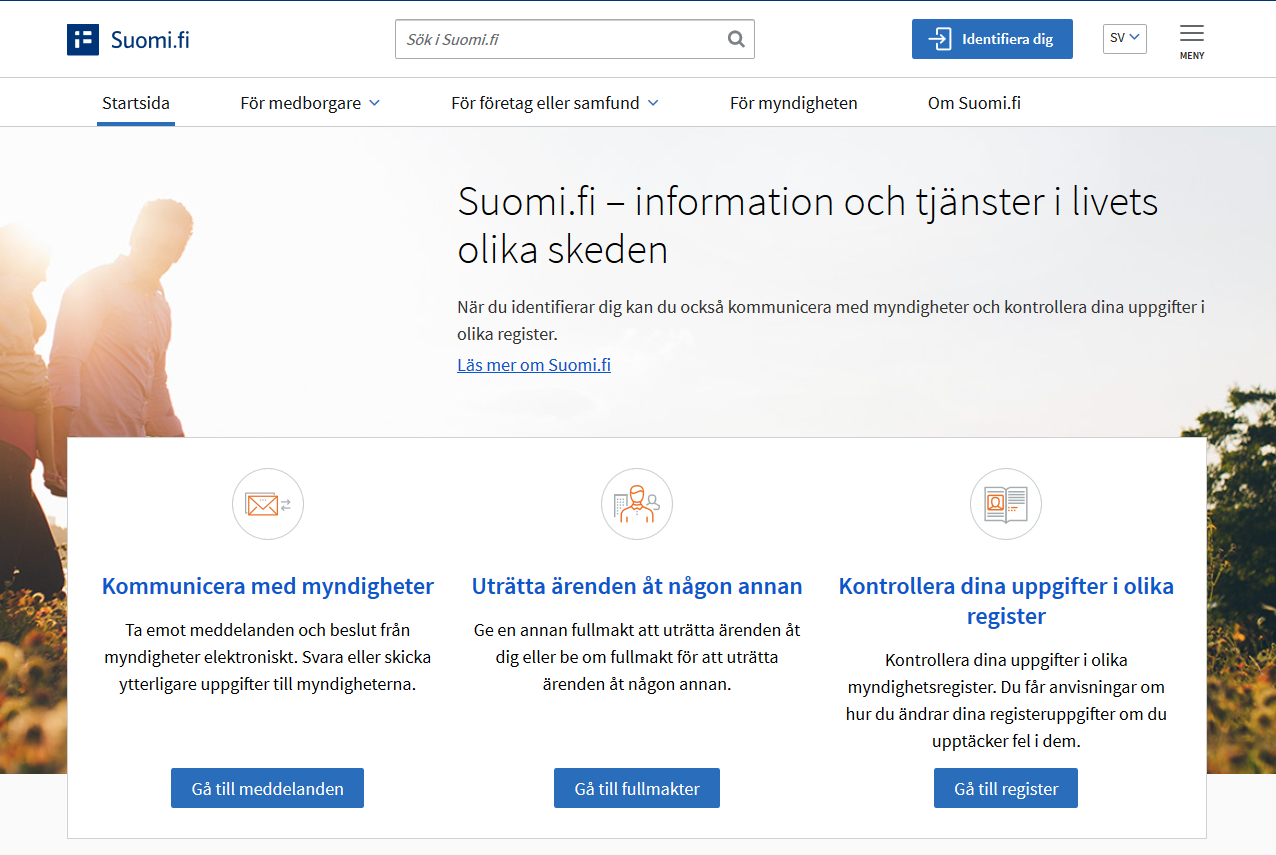Click the login arrow icon in Identifiera dig
The height and width of the screenshot is (855, 1276).
point(940,39)
